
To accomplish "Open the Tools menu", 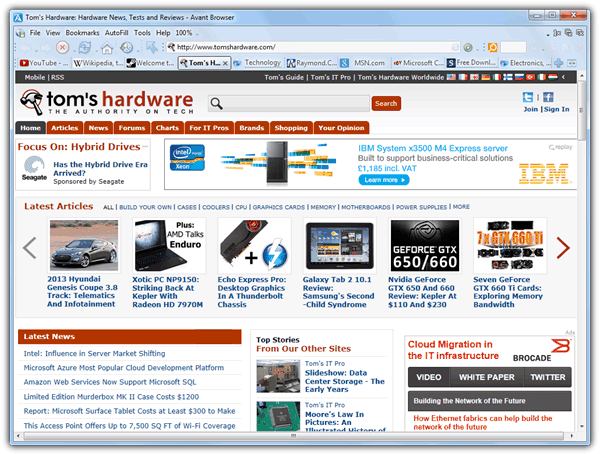I will (x=142, y=33).
